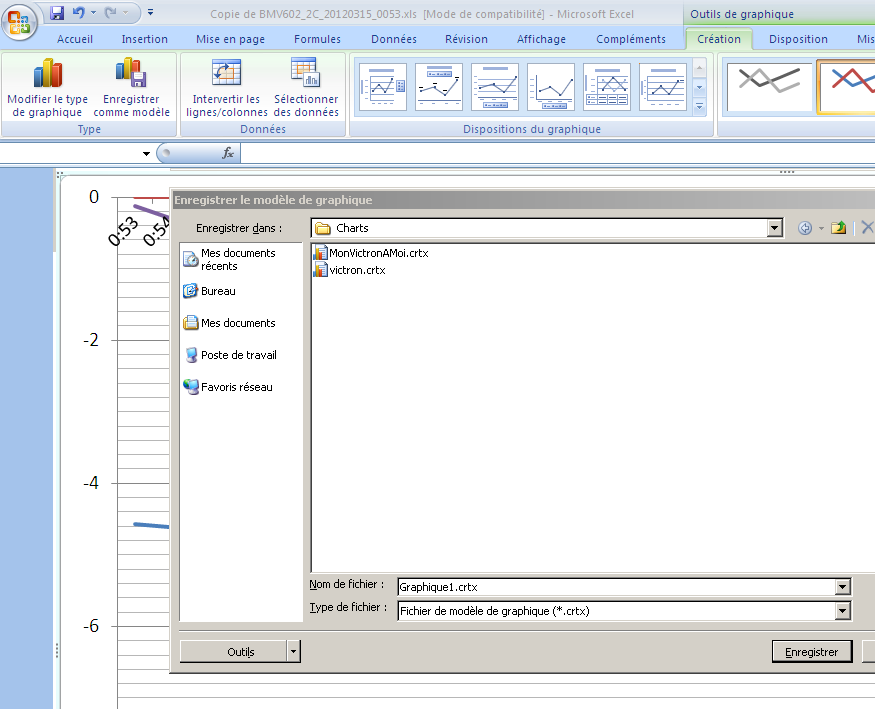875x709 pixels.
Task: Click the Nom de fichier text field
Action: pos(614,587)
